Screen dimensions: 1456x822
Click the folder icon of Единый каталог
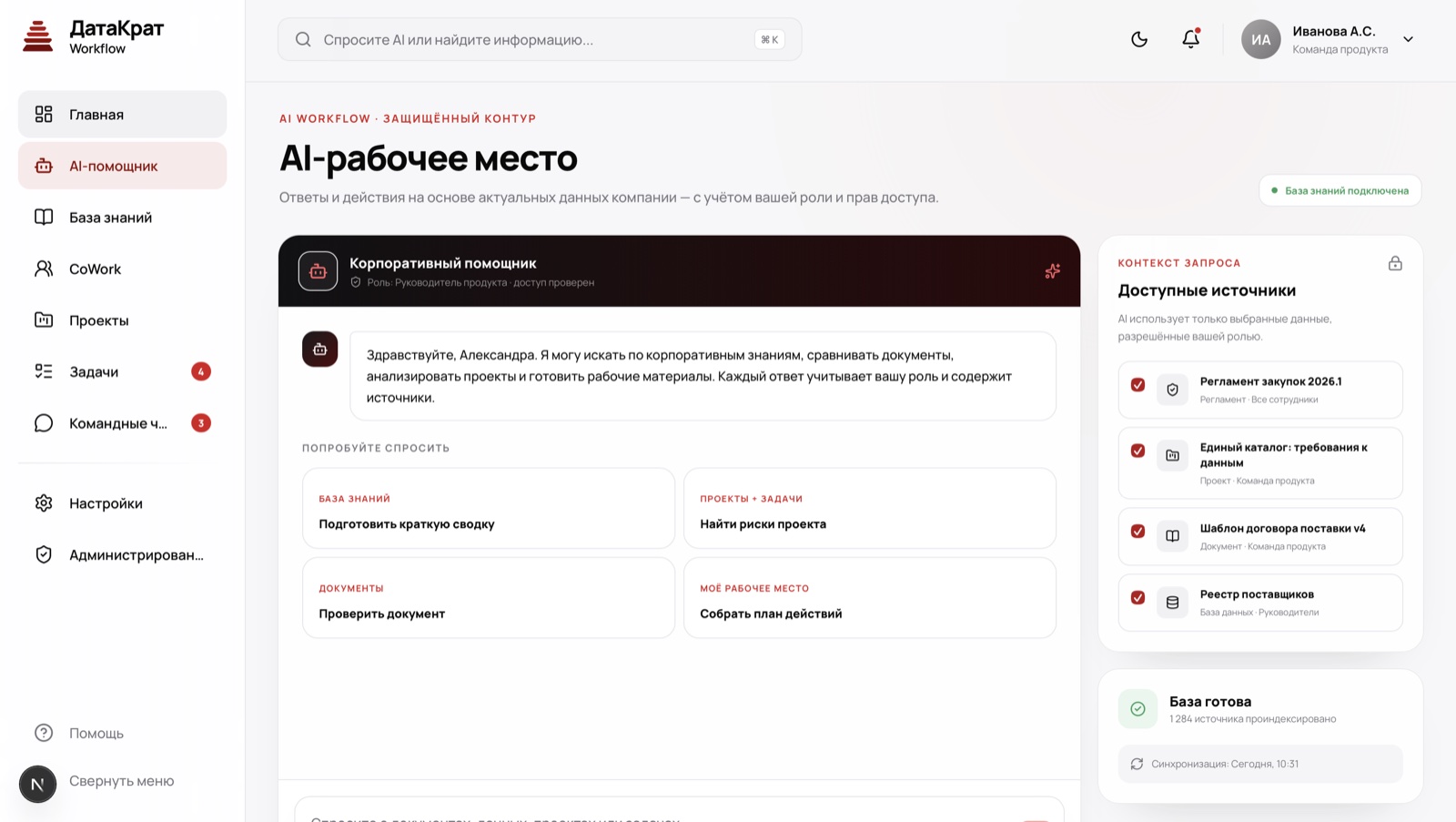pos(1172,455)
